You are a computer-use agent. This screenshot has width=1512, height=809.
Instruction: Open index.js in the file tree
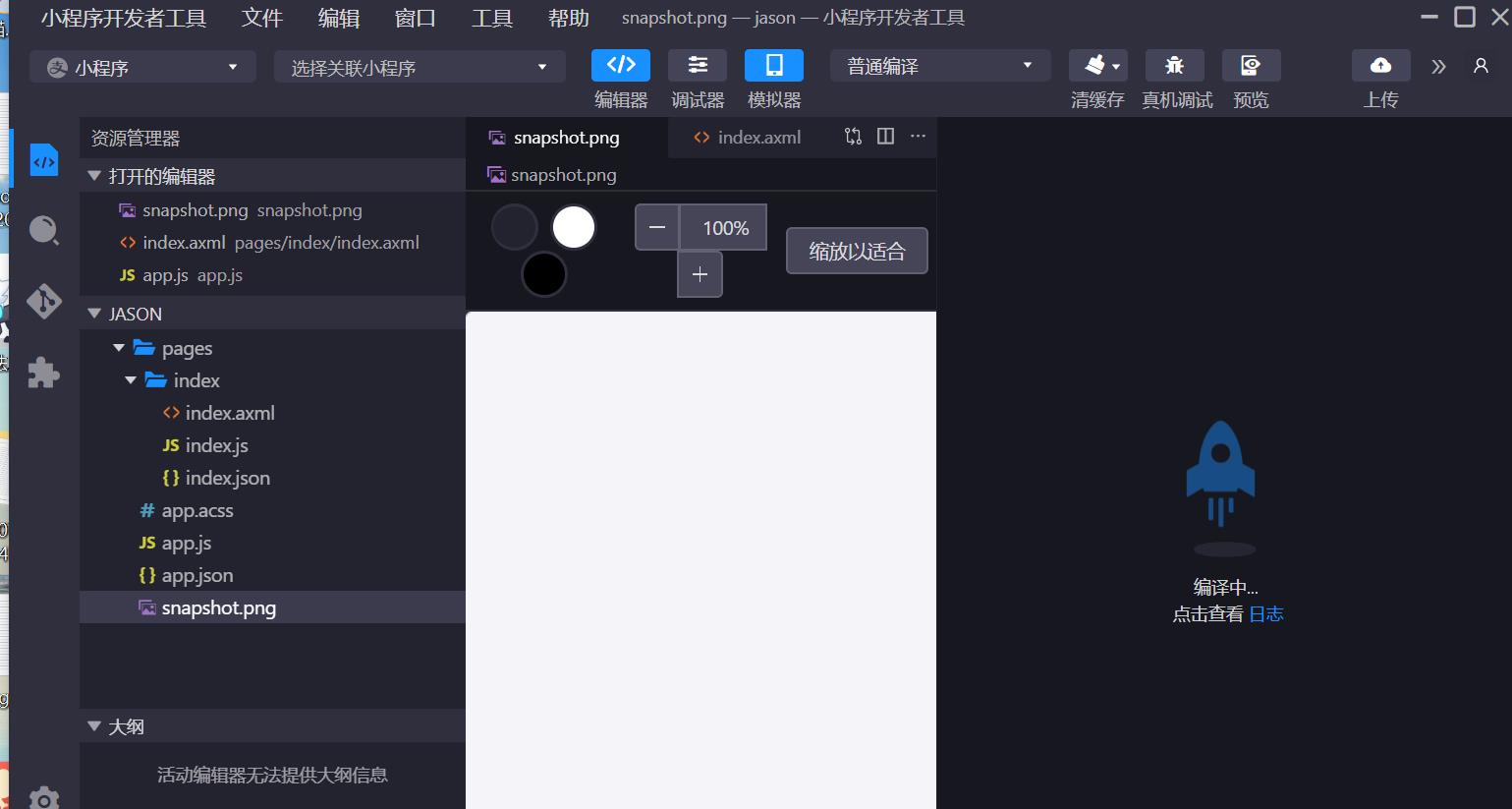pyautogui.click(x=272, y=445)
